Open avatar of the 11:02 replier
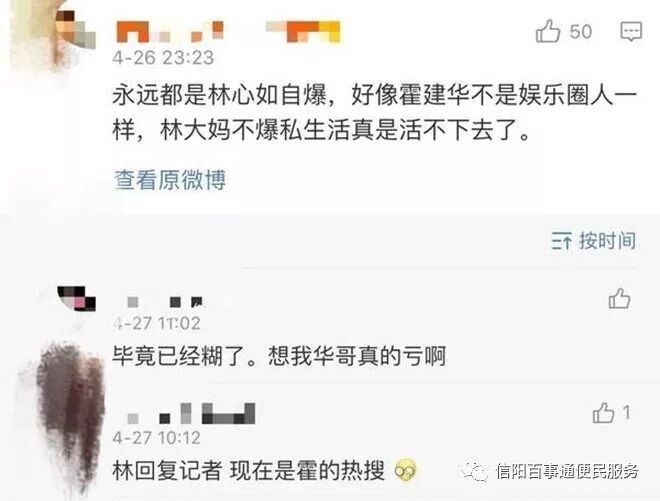Viewport: 660px width, 501px height. (x=77, y=298)
